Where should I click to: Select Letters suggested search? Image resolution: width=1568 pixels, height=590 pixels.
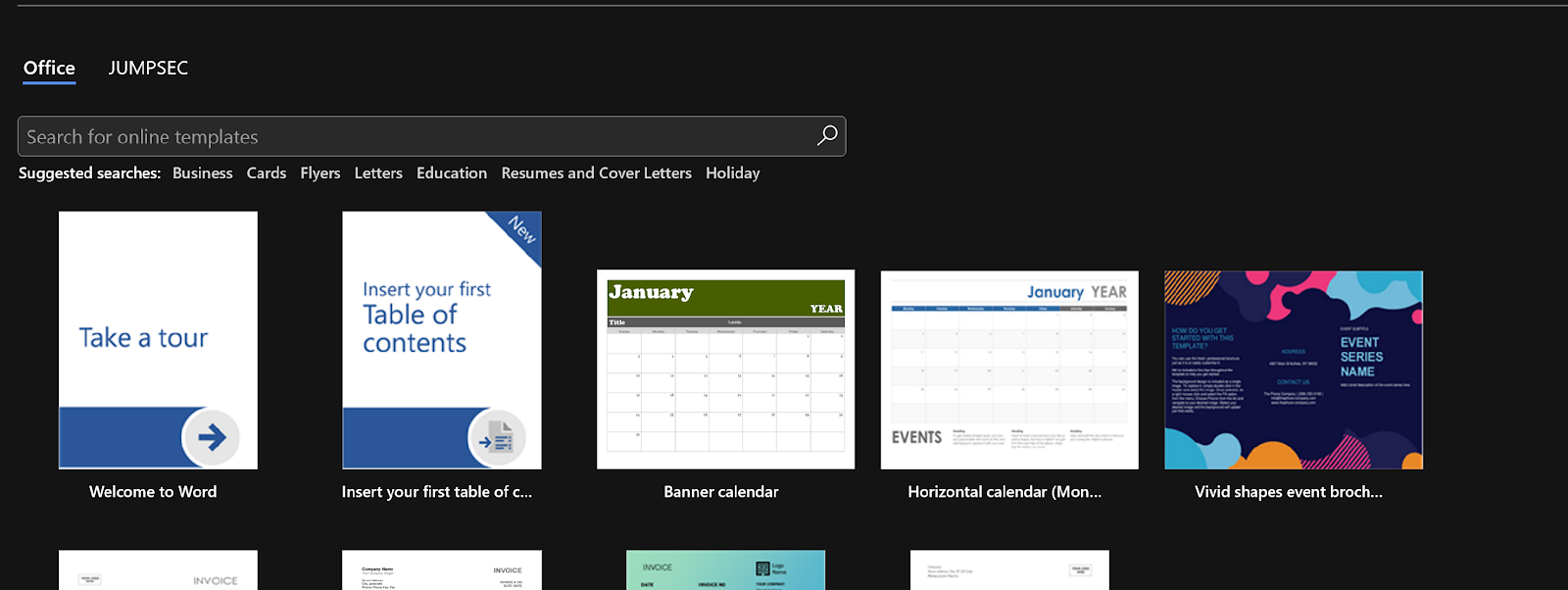(378, 172)
